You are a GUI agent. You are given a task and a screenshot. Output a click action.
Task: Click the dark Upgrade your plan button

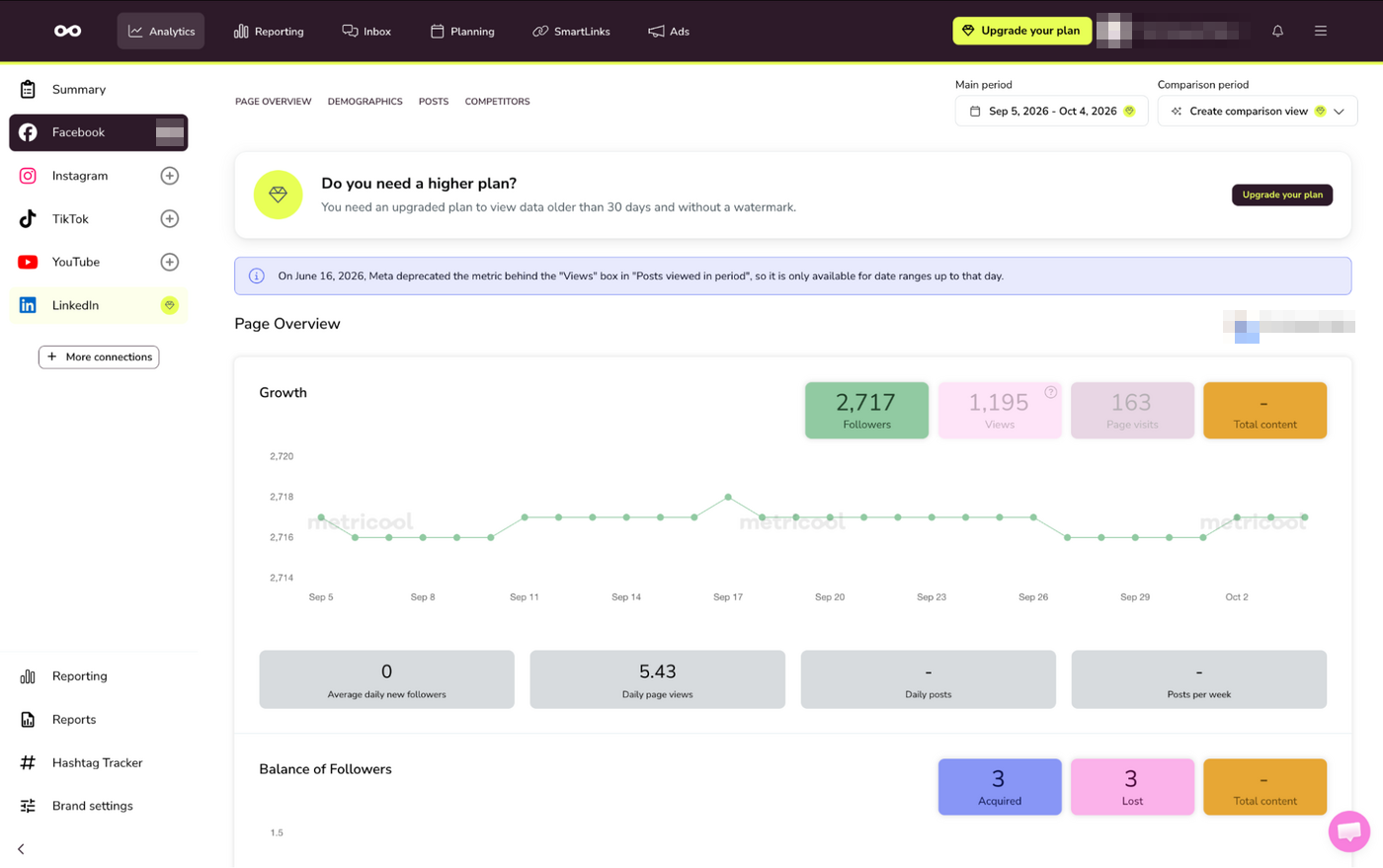(x=1282, y=195)
